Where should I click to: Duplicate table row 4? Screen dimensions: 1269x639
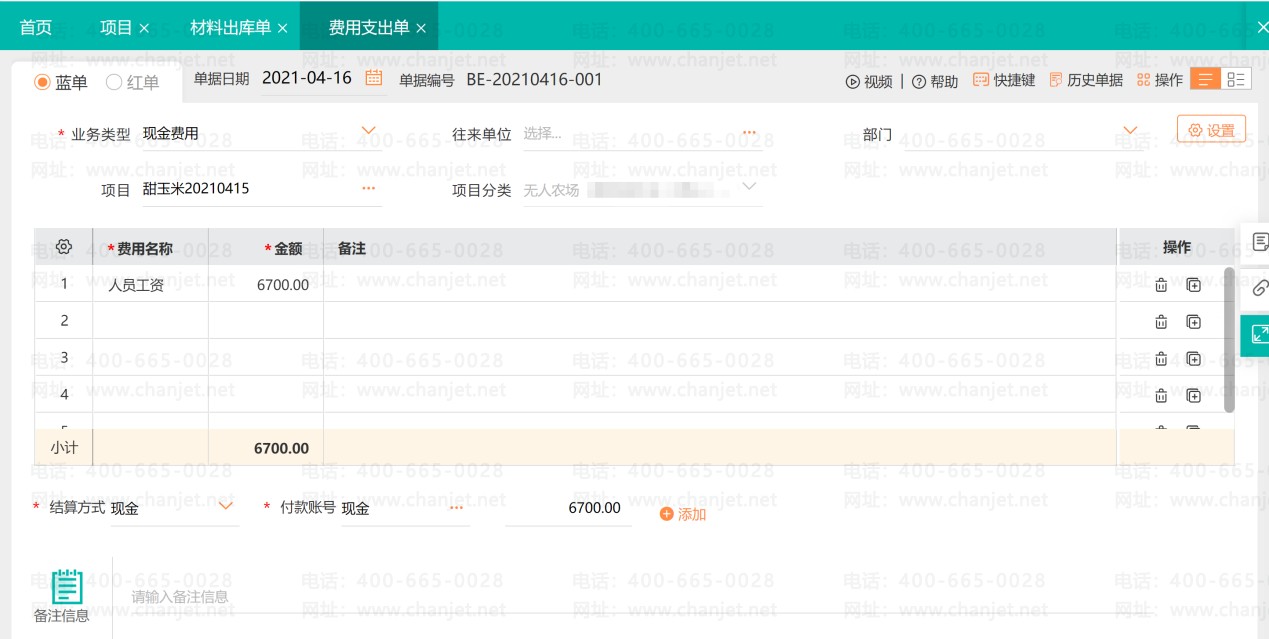coord(1193,395)
